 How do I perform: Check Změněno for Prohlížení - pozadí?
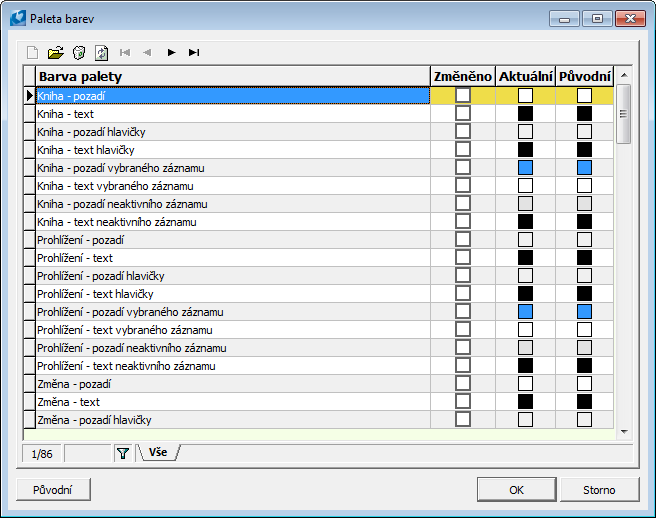click(463, 239)
